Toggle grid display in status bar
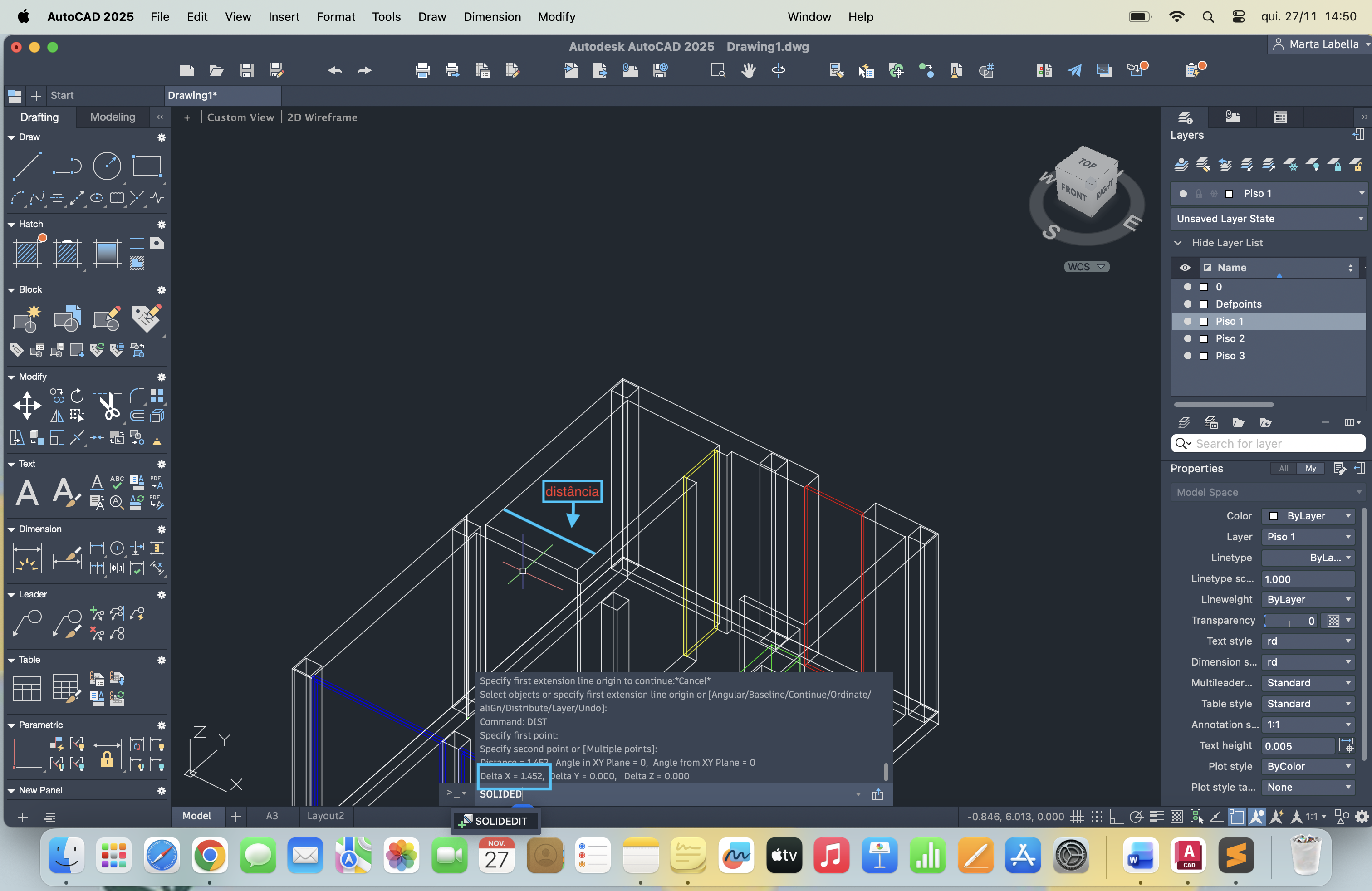This screenshot has width=1372, height=891. coord(1076,817)
